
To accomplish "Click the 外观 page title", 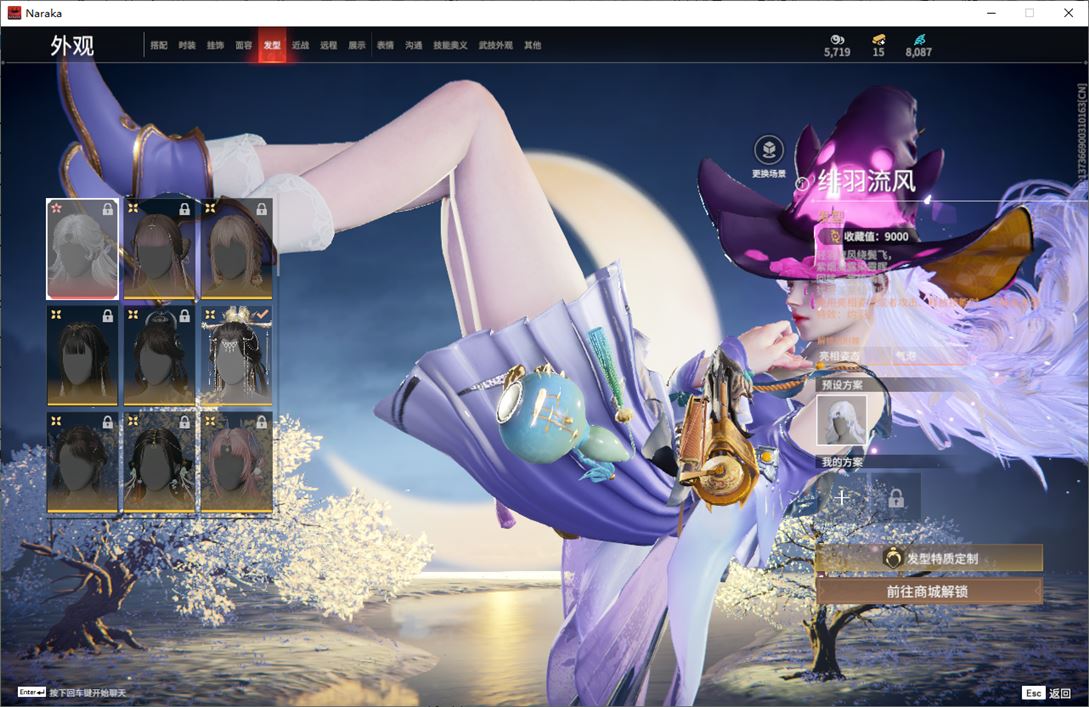I will coord(72,46).
